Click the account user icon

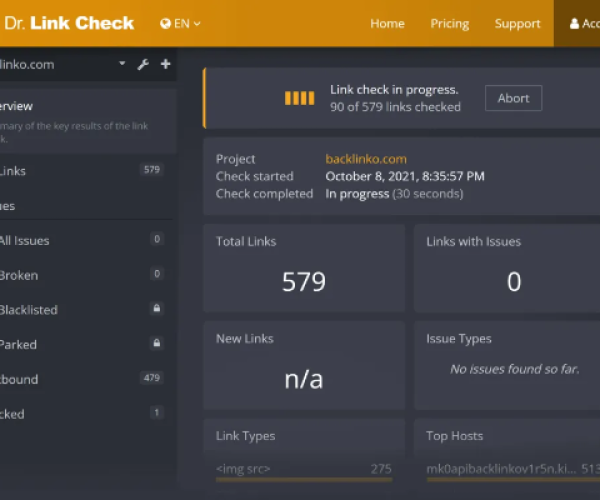coord(574,24)
